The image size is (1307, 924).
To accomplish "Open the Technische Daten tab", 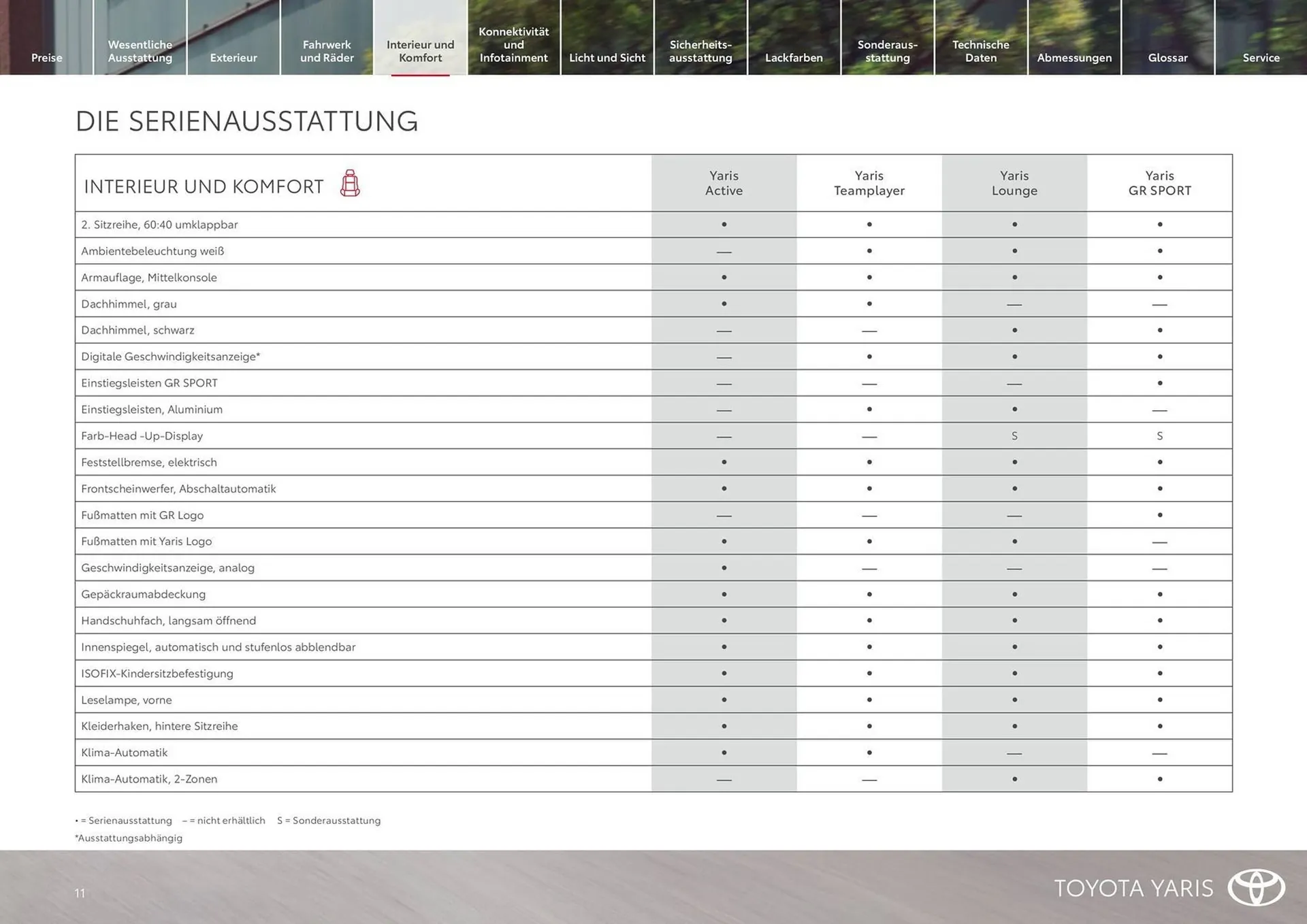I will [981, 51].
